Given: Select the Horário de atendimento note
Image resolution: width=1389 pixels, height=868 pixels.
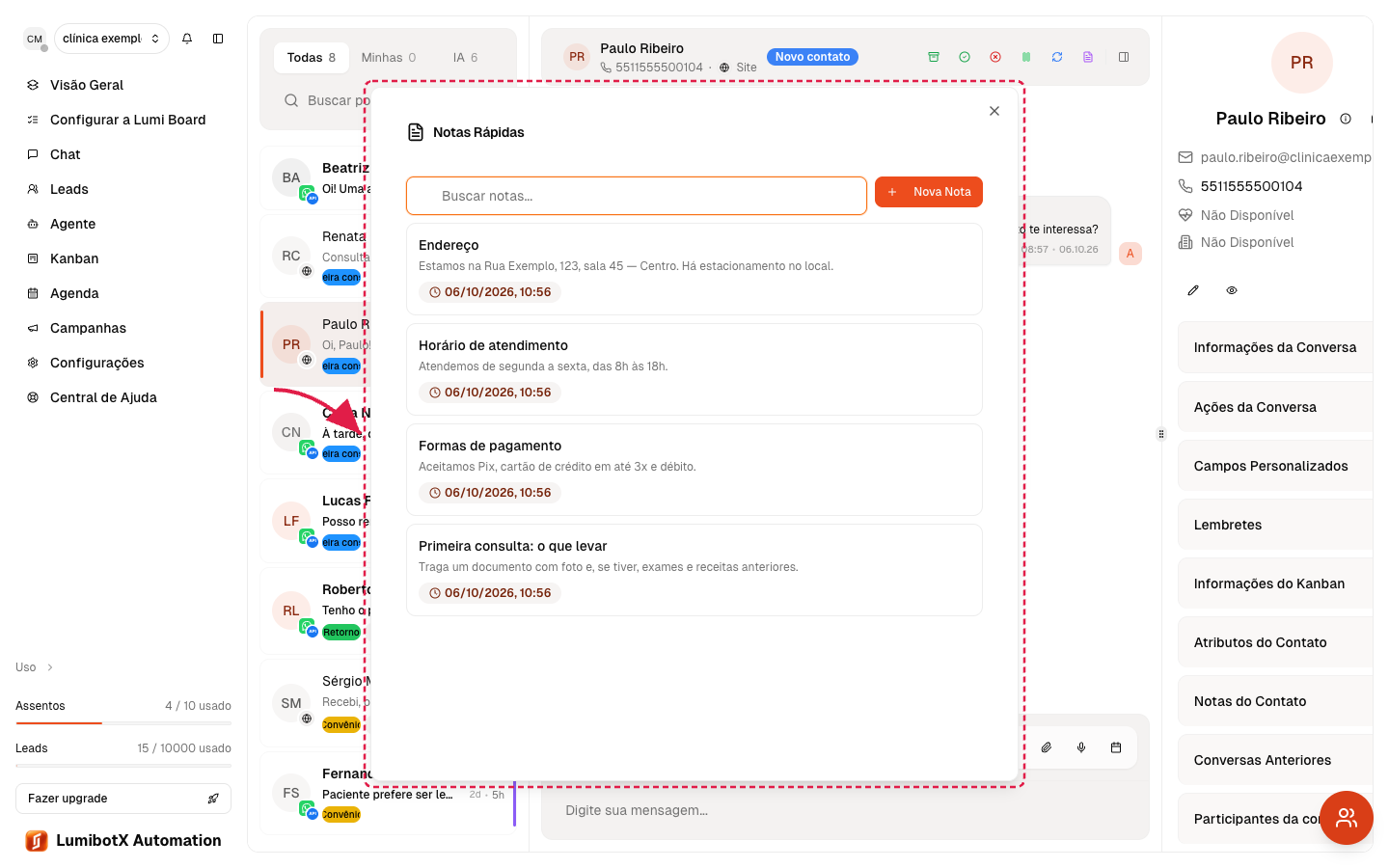Looking at the screenshot, I should [694, 369].
